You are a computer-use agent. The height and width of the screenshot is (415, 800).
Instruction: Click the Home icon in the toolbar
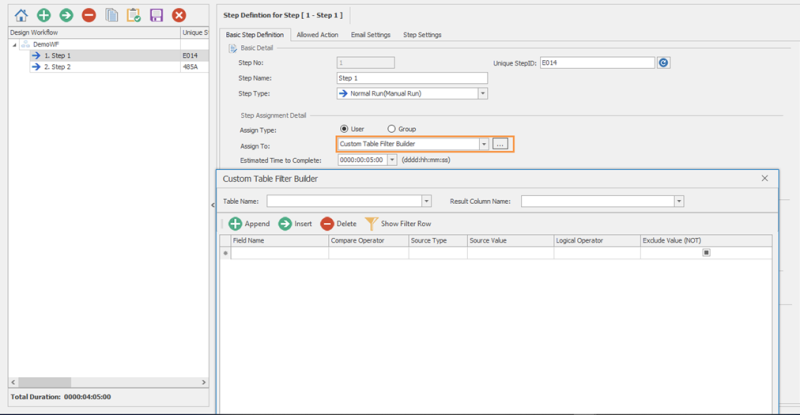pyautogui.click(x=20, y=15)
